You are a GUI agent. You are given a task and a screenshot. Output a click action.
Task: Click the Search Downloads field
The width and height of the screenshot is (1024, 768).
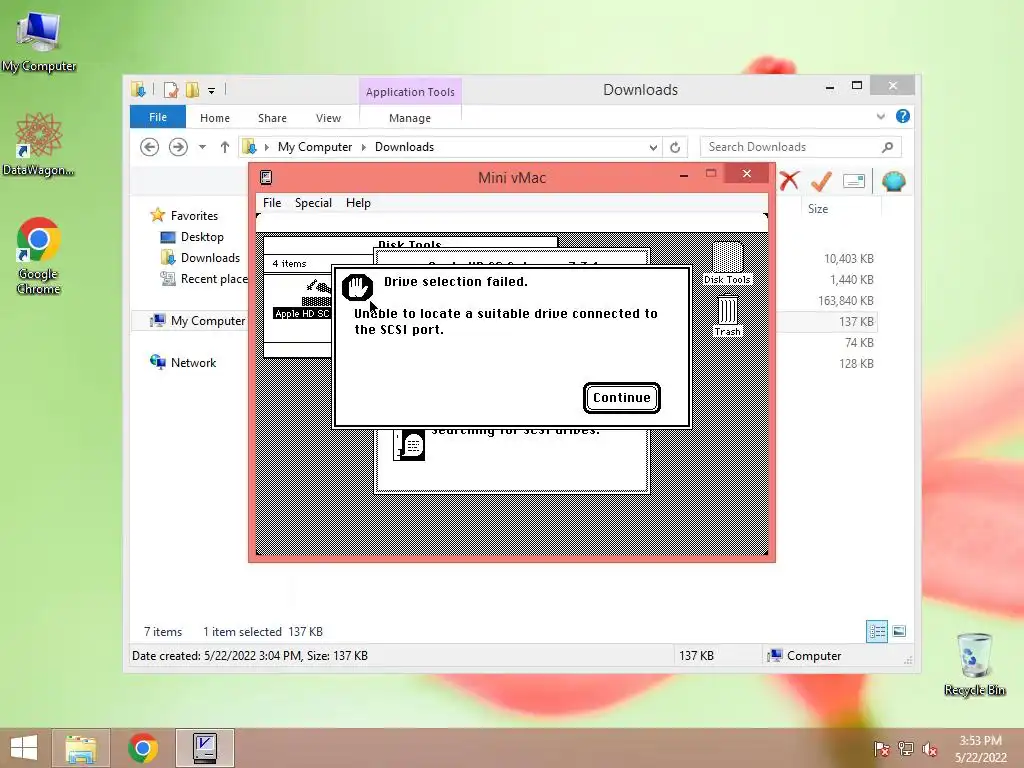point(800,147)
